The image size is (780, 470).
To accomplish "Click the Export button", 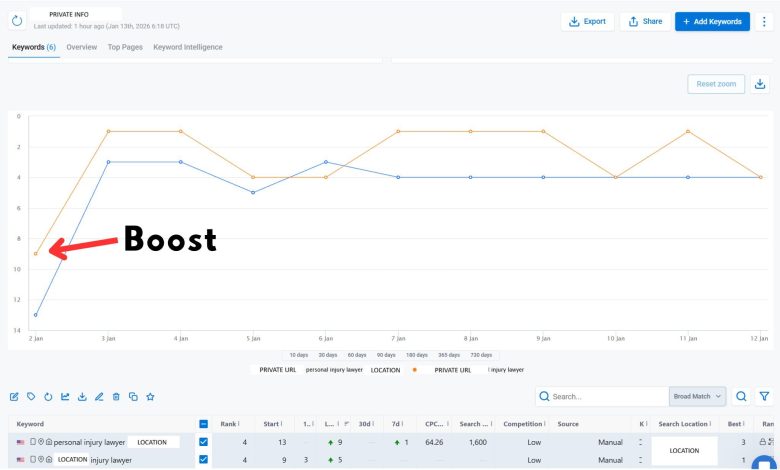I will (587, 21).
